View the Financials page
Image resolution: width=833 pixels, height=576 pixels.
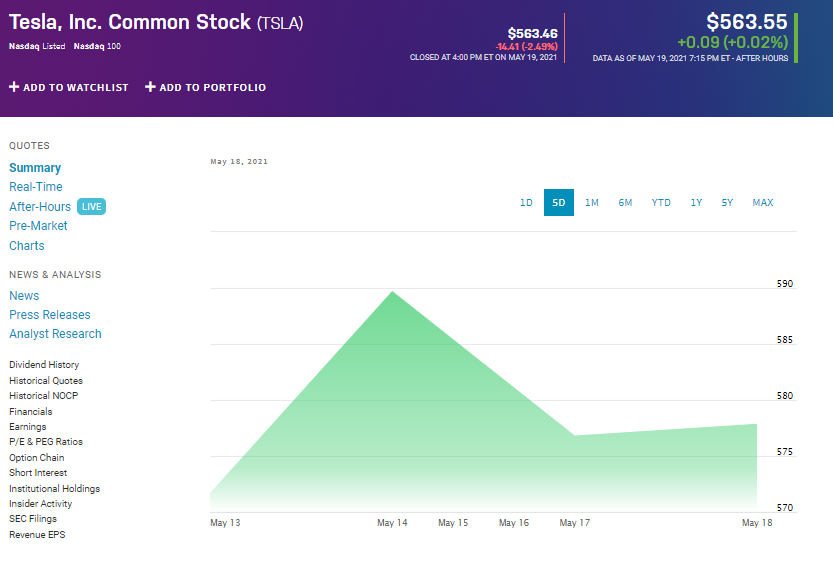pyautogui.click(x=31, y=411)
